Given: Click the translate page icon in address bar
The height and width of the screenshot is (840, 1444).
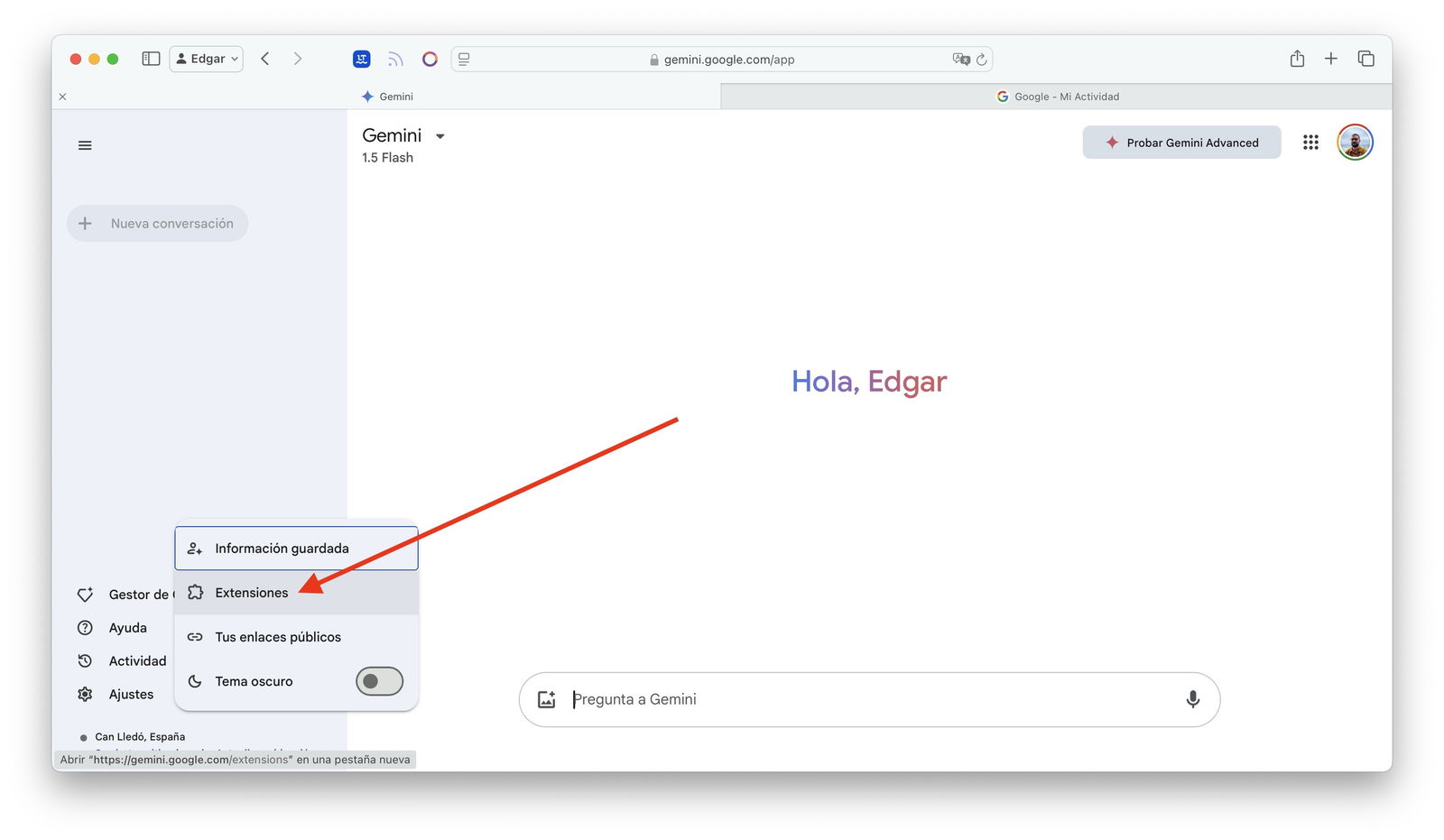Looking at the screenshot, I should click(x=961, y=59).
